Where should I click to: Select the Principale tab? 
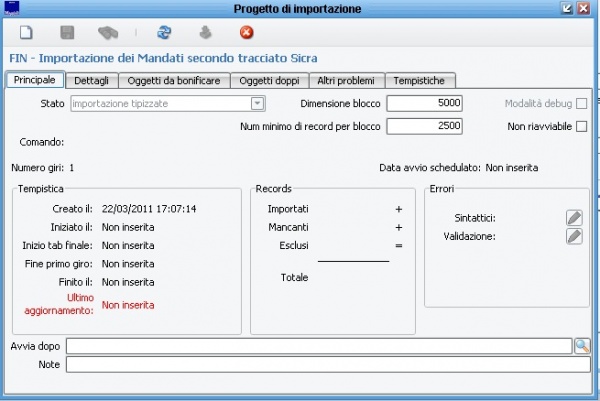point(35,80)
